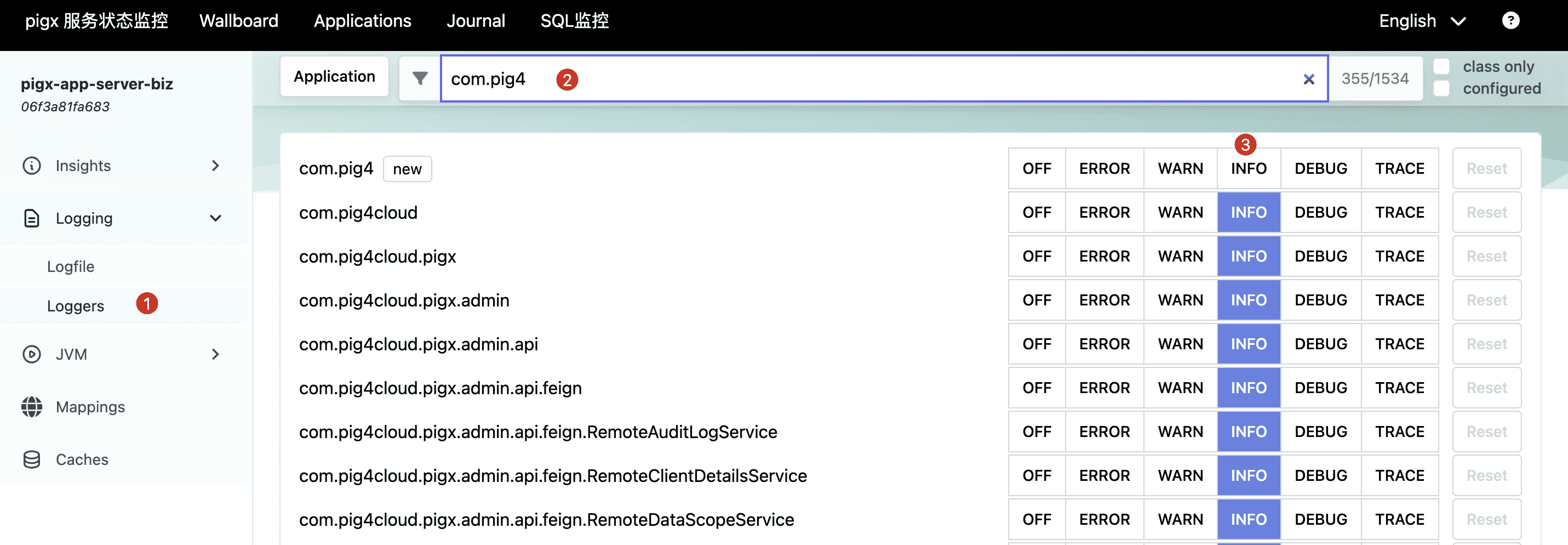
Task: Open the Wallboard menu item
Action: coord(239,21)
